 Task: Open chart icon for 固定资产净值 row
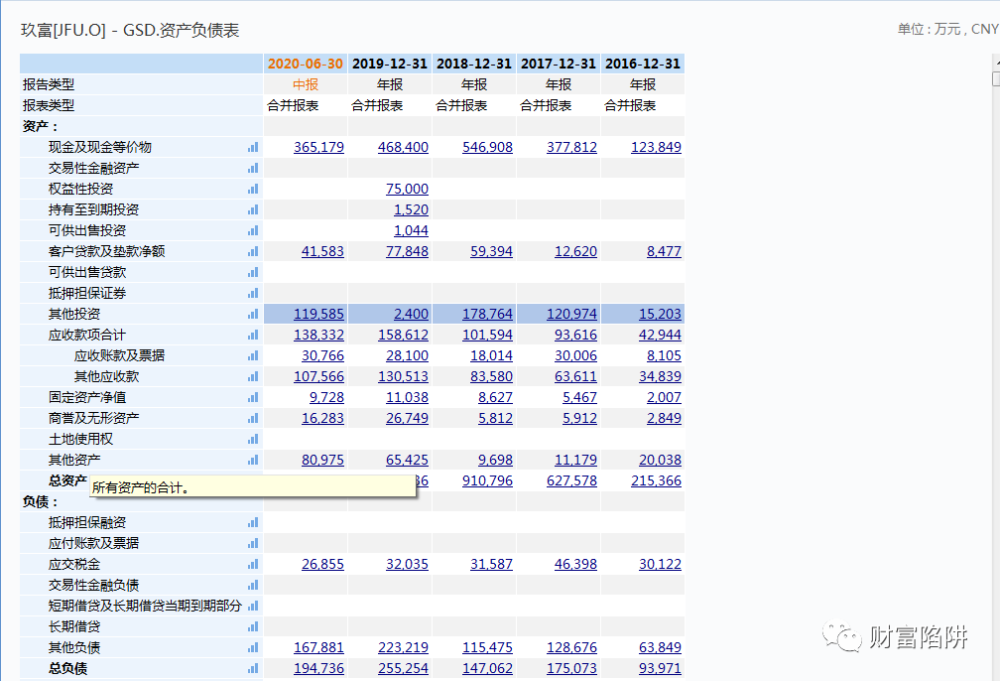coord(253,398)
